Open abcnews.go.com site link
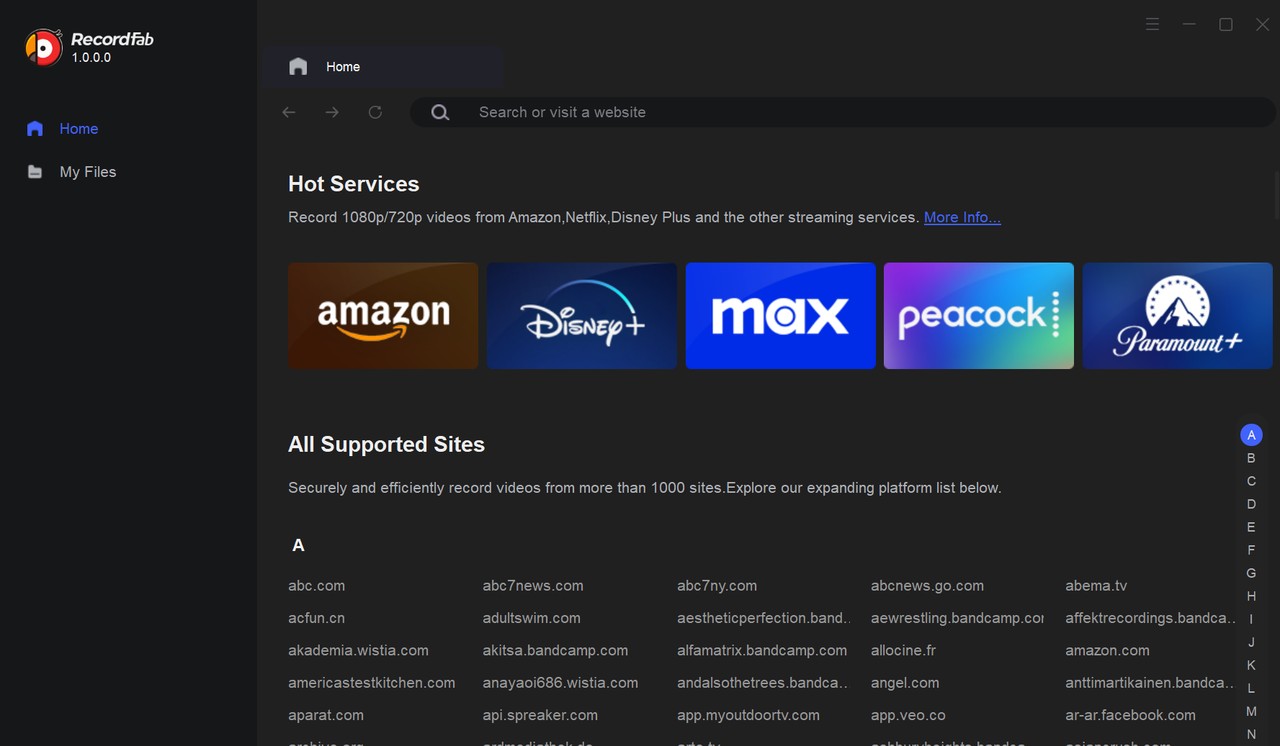Viewport: 1280px width, 746px height. coord(927,586)
